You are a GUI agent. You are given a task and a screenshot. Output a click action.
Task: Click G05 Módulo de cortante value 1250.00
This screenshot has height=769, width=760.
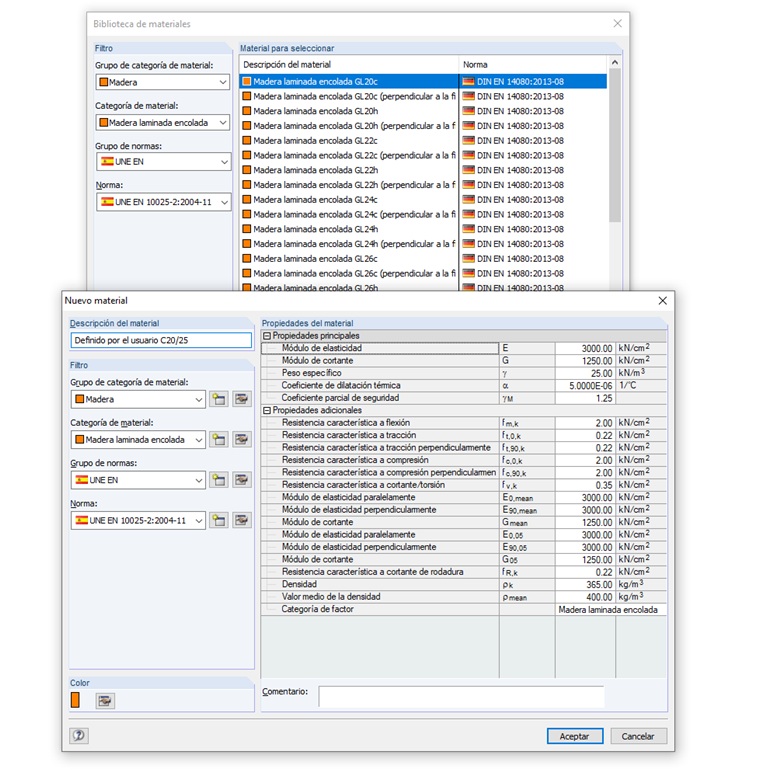click(x=585, y=560)
